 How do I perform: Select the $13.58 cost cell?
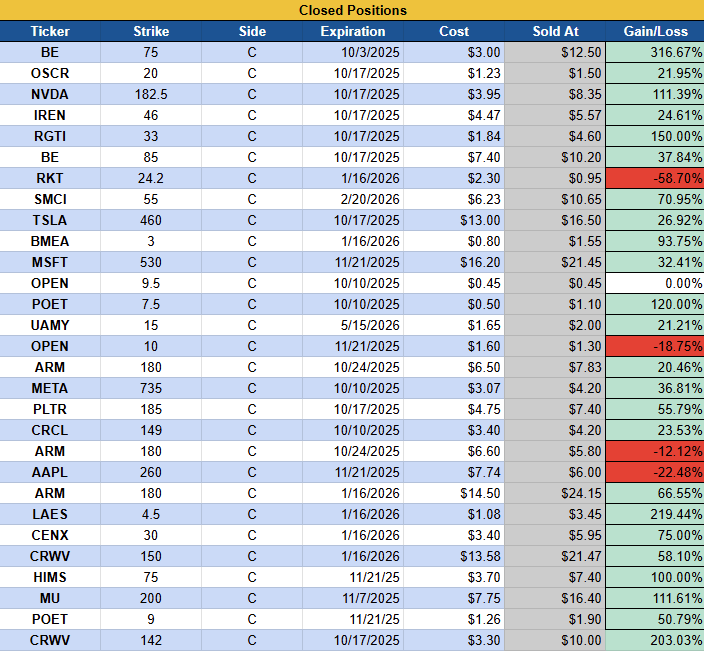click(454, 556)
